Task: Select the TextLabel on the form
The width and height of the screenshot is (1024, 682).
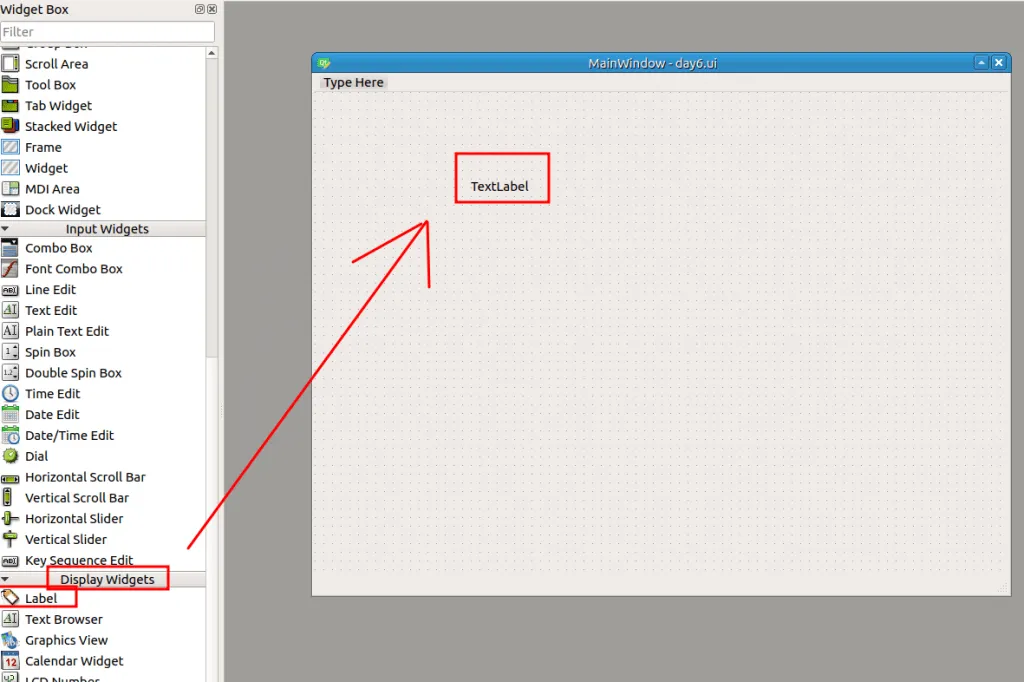Action: [499, 186]
